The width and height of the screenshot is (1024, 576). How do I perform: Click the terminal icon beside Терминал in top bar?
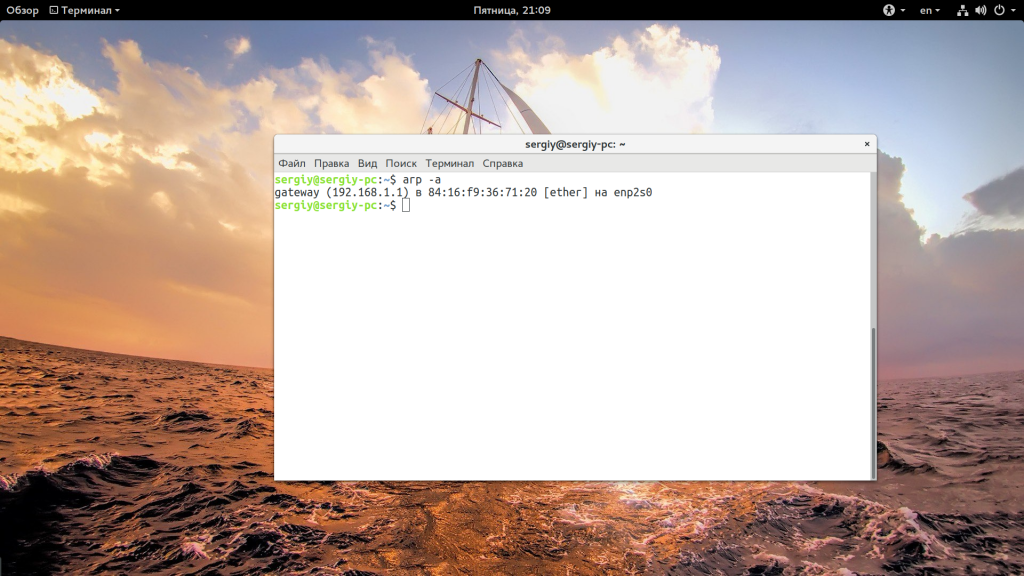click(x=54, y=10)
